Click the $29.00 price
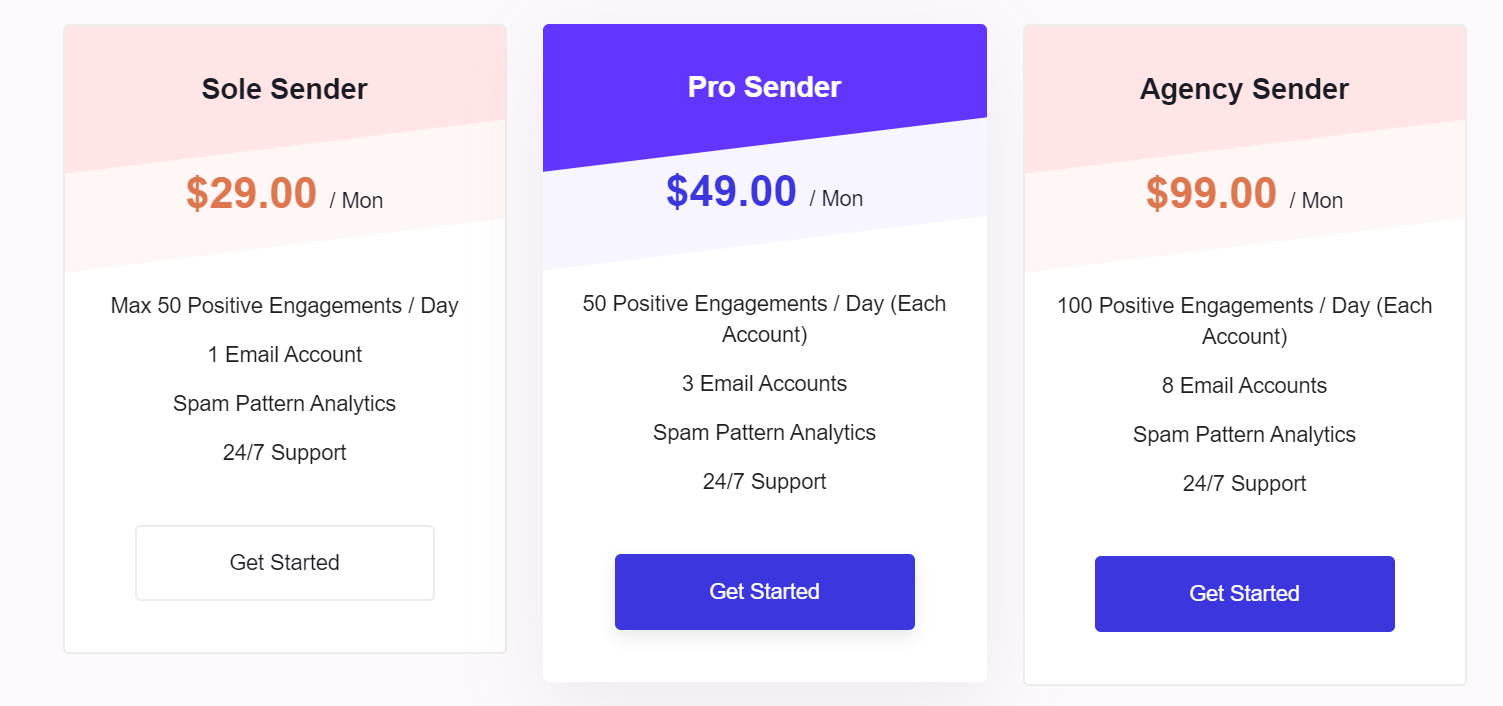This screenshot has width=1503, height=706. click(251, 193)
